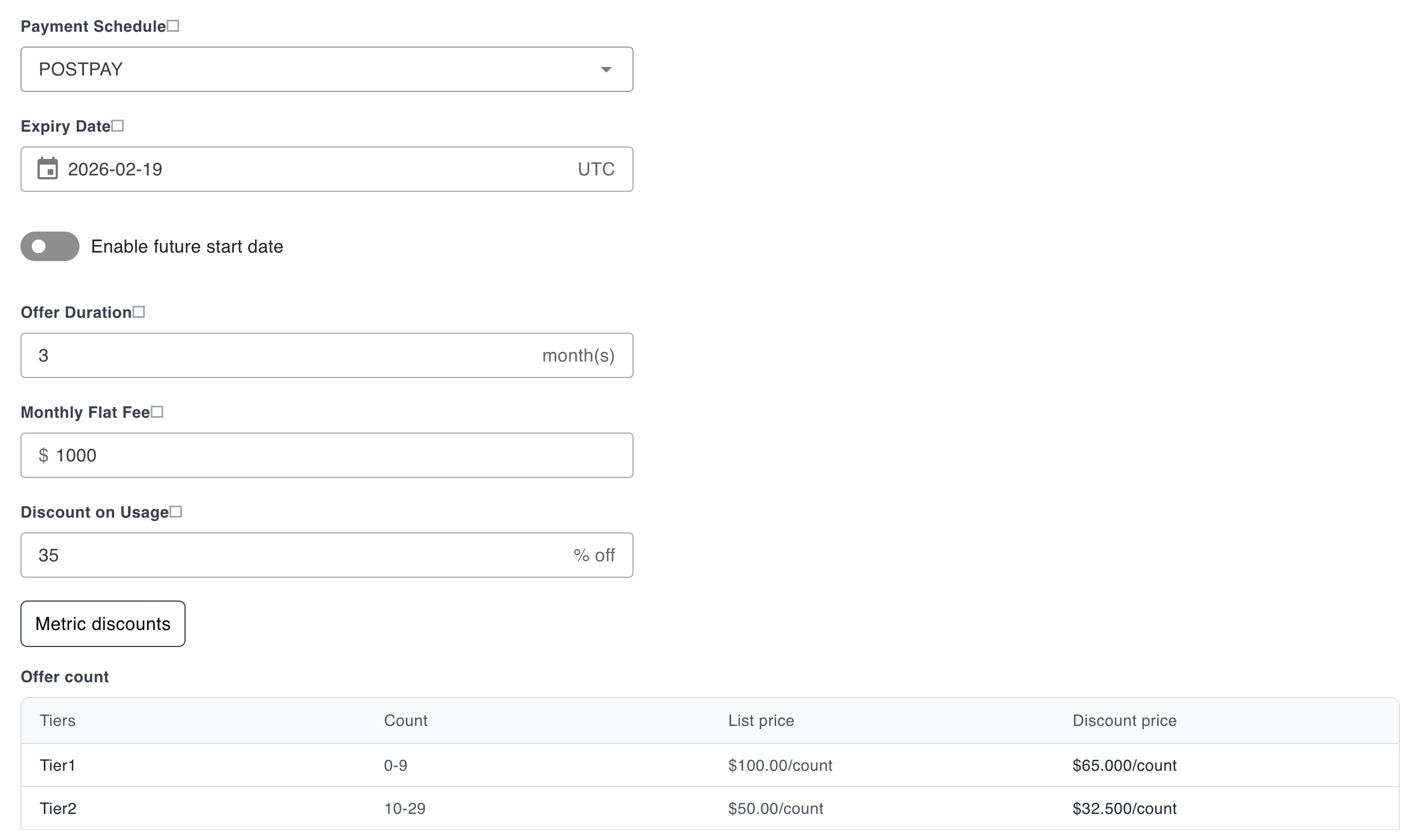Check the Offer Duration checkbox
Image resolution: width=1417 pixels, height=840 pixels.
tap(139, 311)
